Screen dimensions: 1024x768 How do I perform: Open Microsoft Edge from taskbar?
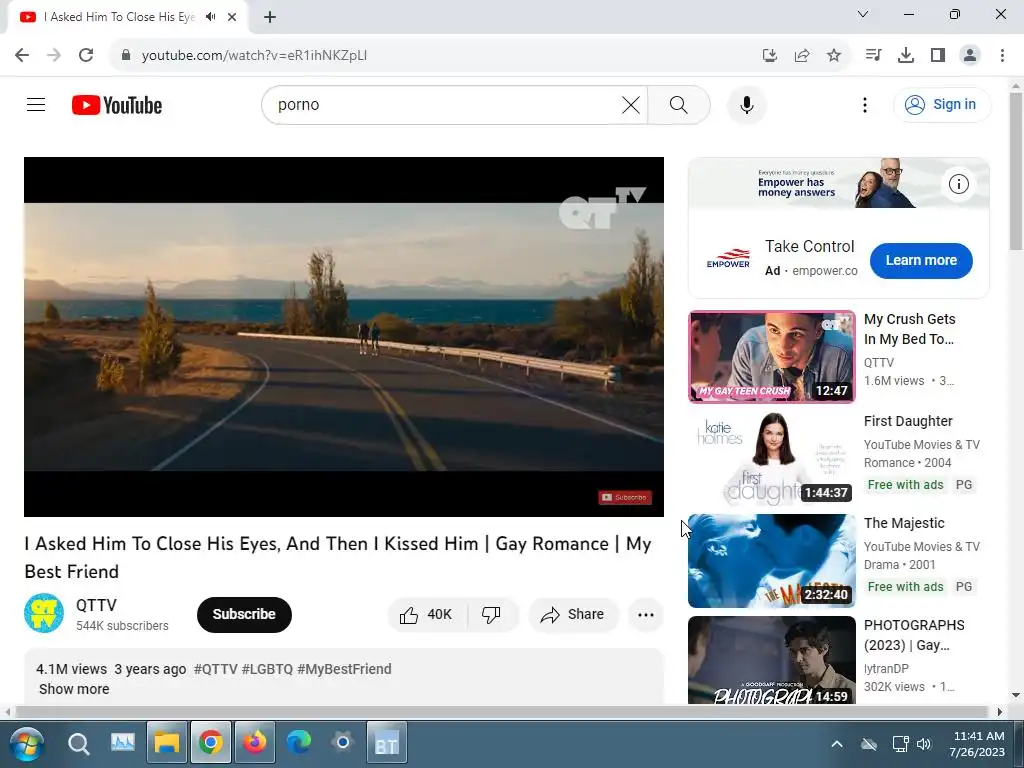click(298, 743)
